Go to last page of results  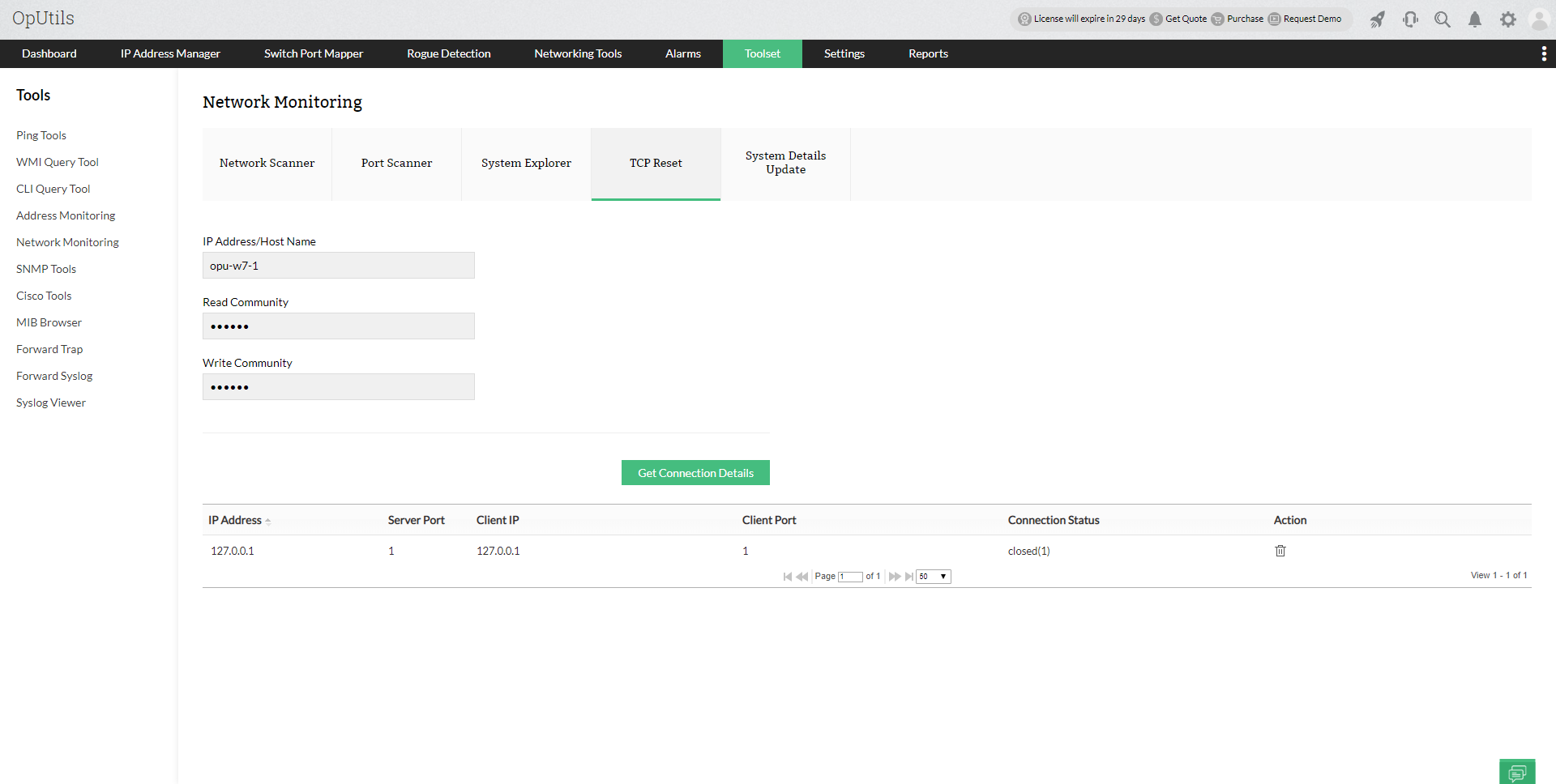pyautogui.click(x=909, y=577)
